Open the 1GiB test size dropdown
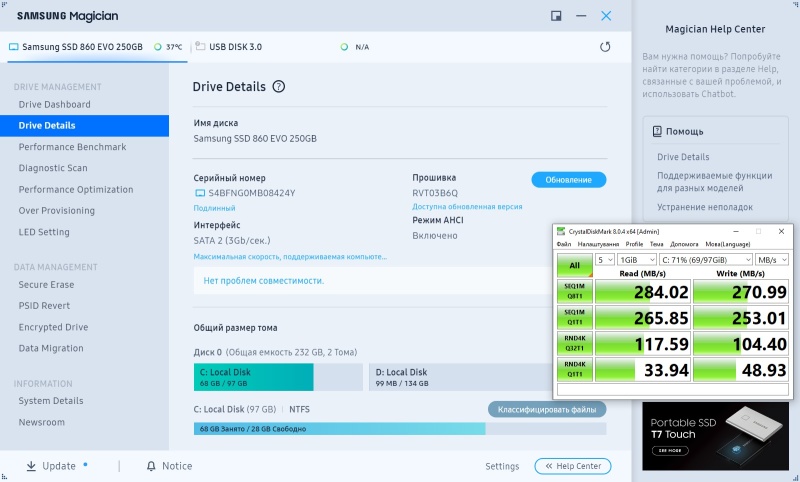This screenshot has height=482, width=800. [637, 260]
